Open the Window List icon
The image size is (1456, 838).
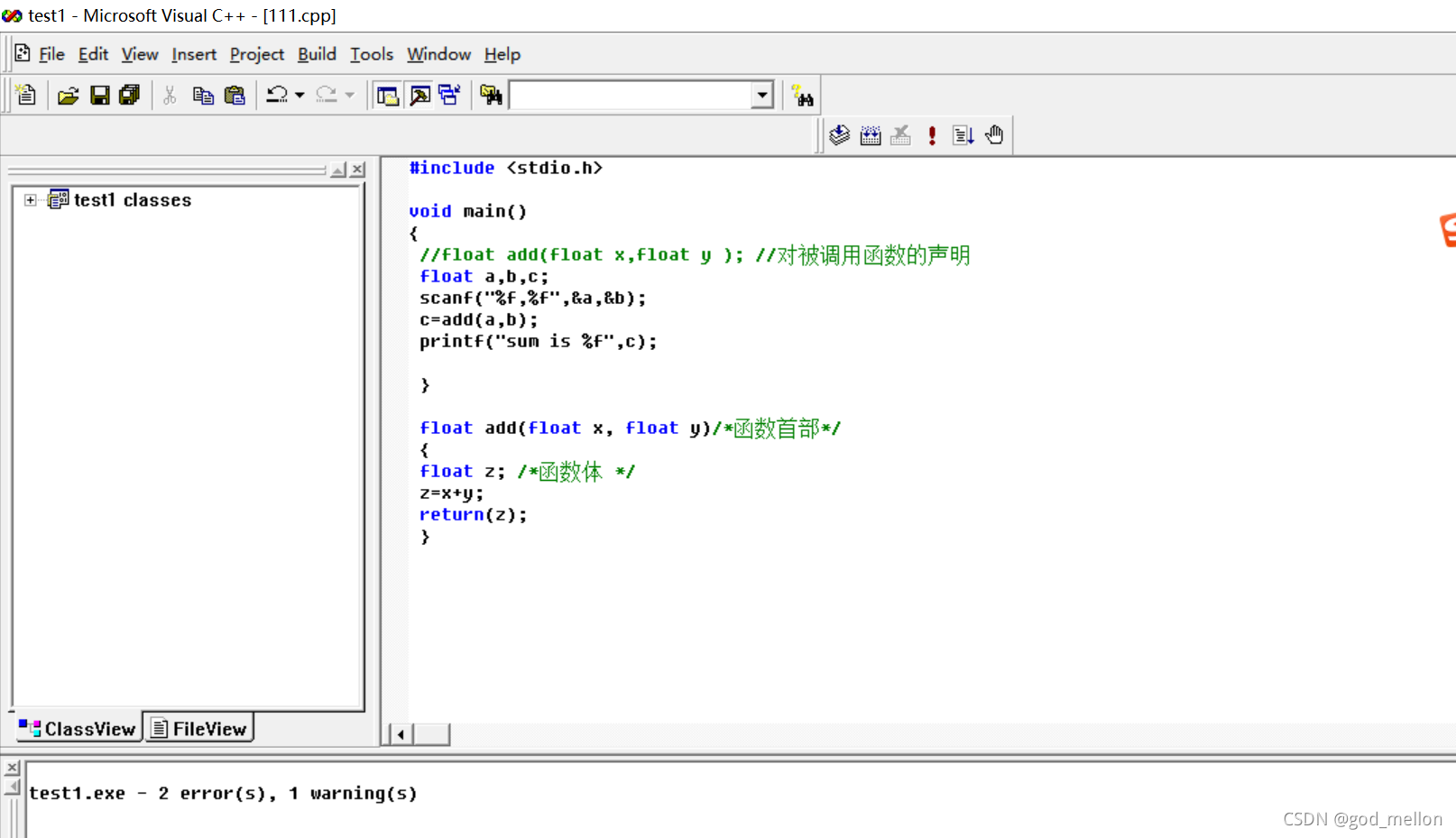tap(449, 95)
